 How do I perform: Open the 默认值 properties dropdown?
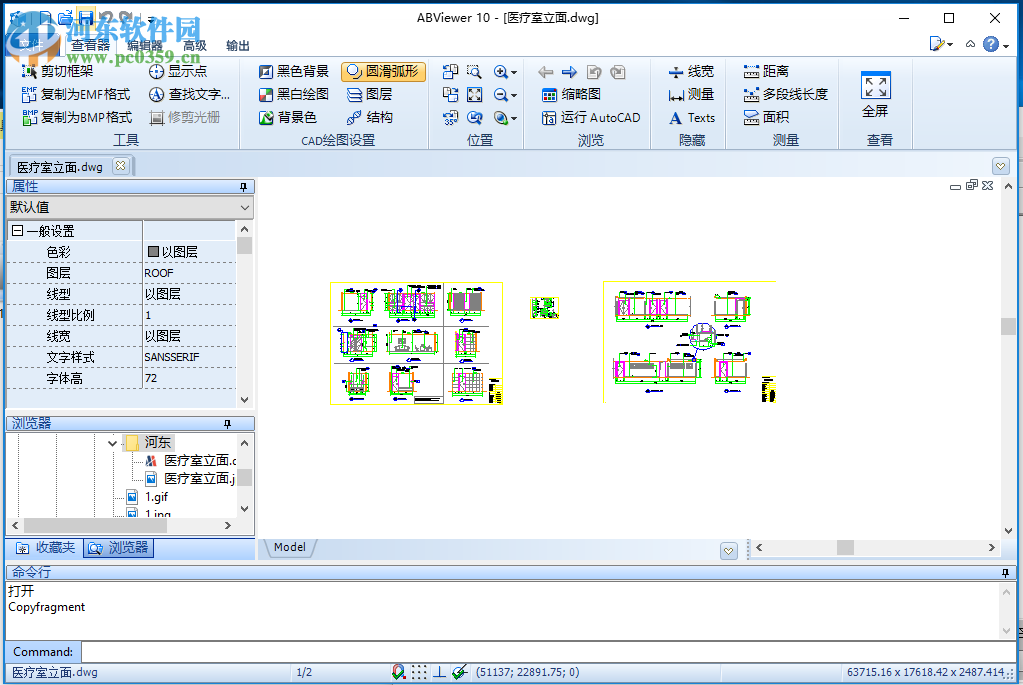click(130, 207)
